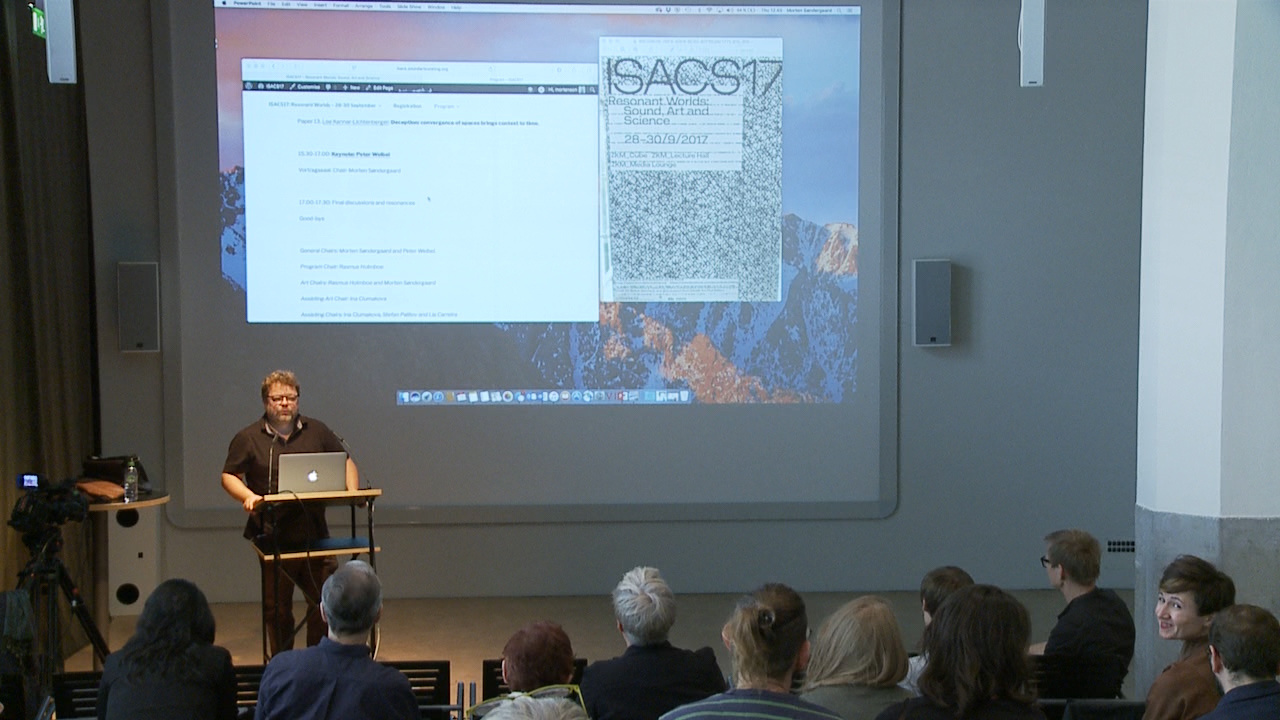Click the 'General Chairs' line
This screenshot has height=720, width=1280.
(x=367, y=250)
